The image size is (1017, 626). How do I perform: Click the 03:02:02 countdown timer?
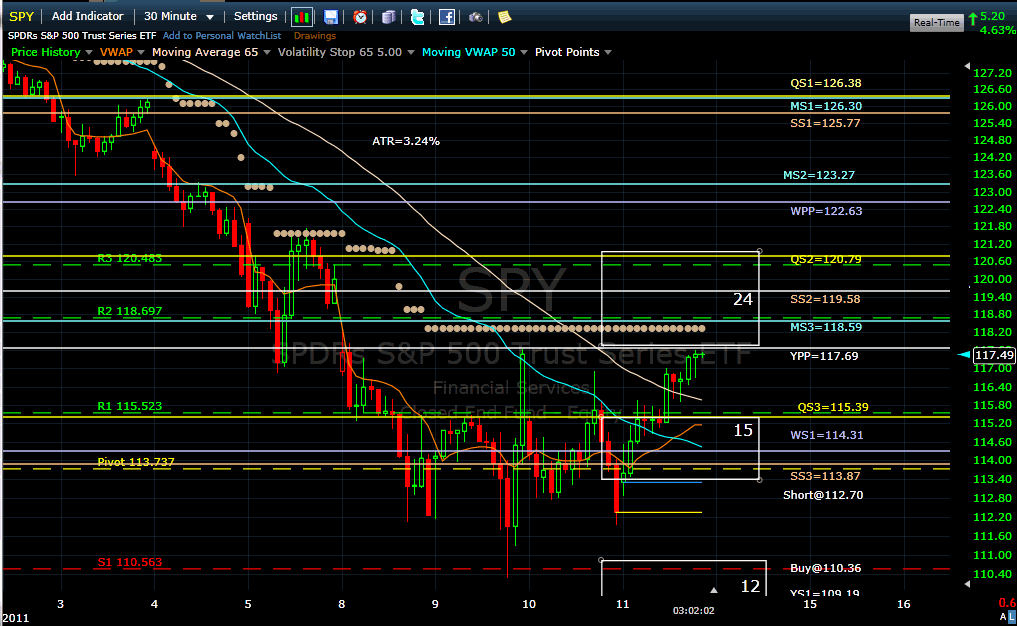(693, 610)
